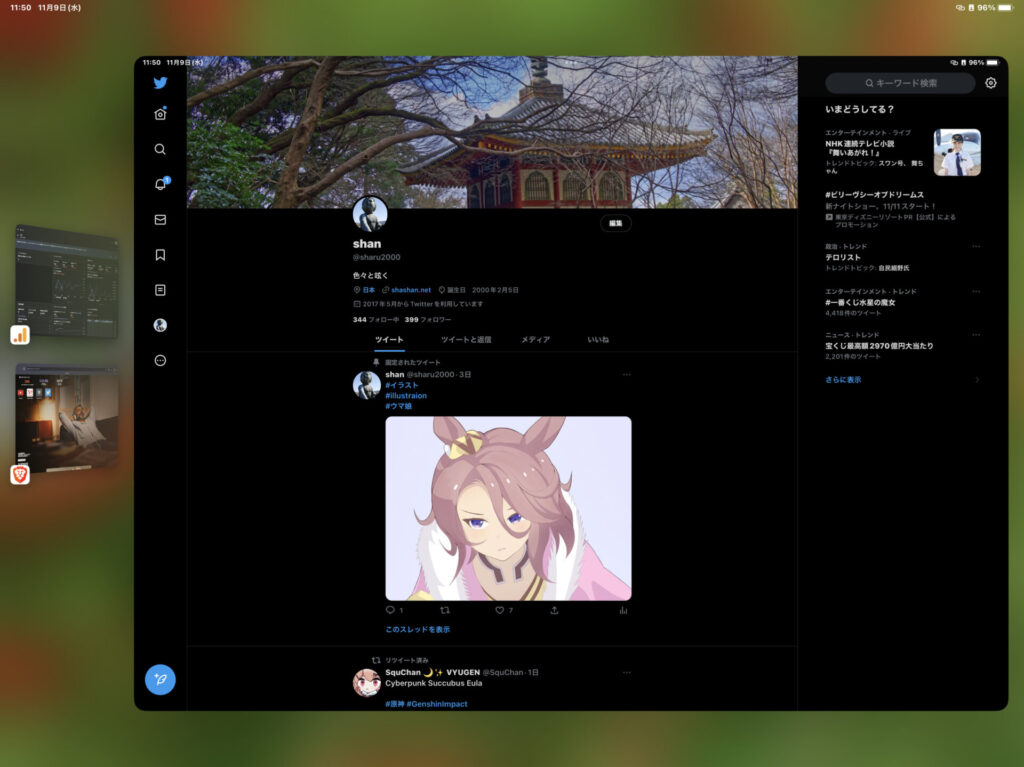Viewport: 1024px width, 767px height.
Task: Open the pinned tweet illustration image
Action: [x=508, y=508]
